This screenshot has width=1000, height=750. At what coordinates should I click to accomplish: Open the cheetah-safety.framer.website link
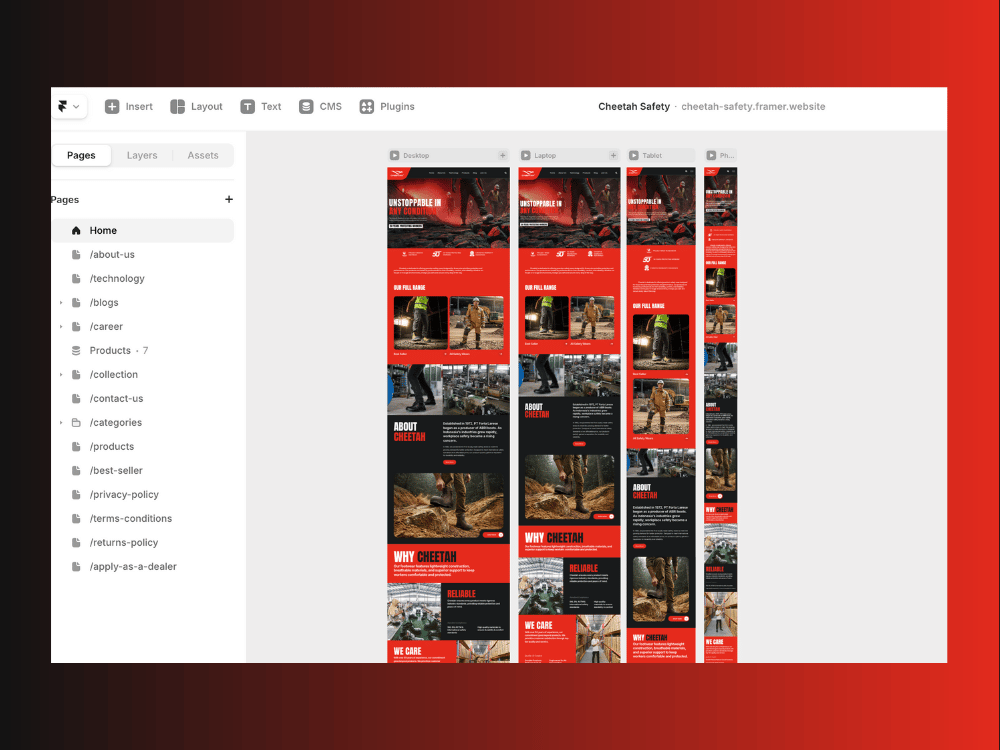click(x=753, y=107)
